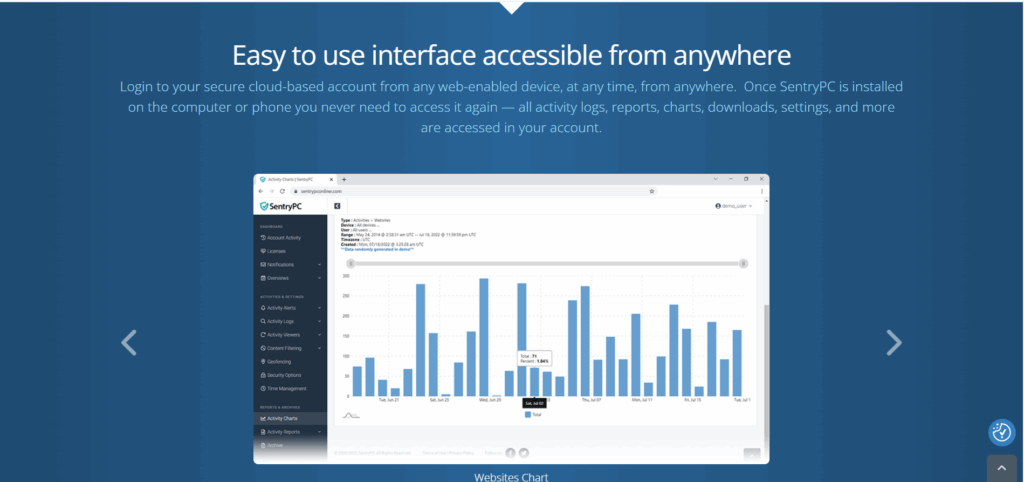Screen dimensions: 1024x482
Task: Open a new tab with the plus icon
Action: pos(344,179)
